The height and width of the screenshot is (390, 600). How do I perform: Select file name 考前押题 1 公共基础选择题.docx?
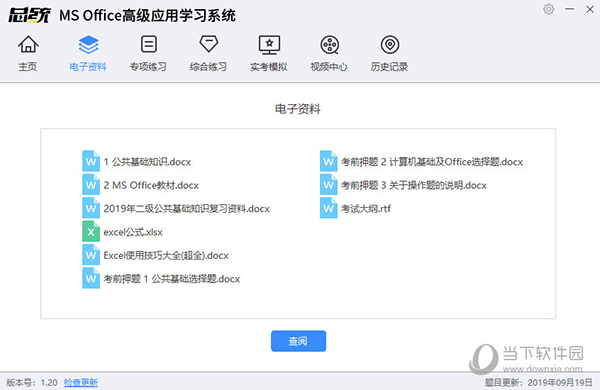pyautogui.click(x=172, y=279)
